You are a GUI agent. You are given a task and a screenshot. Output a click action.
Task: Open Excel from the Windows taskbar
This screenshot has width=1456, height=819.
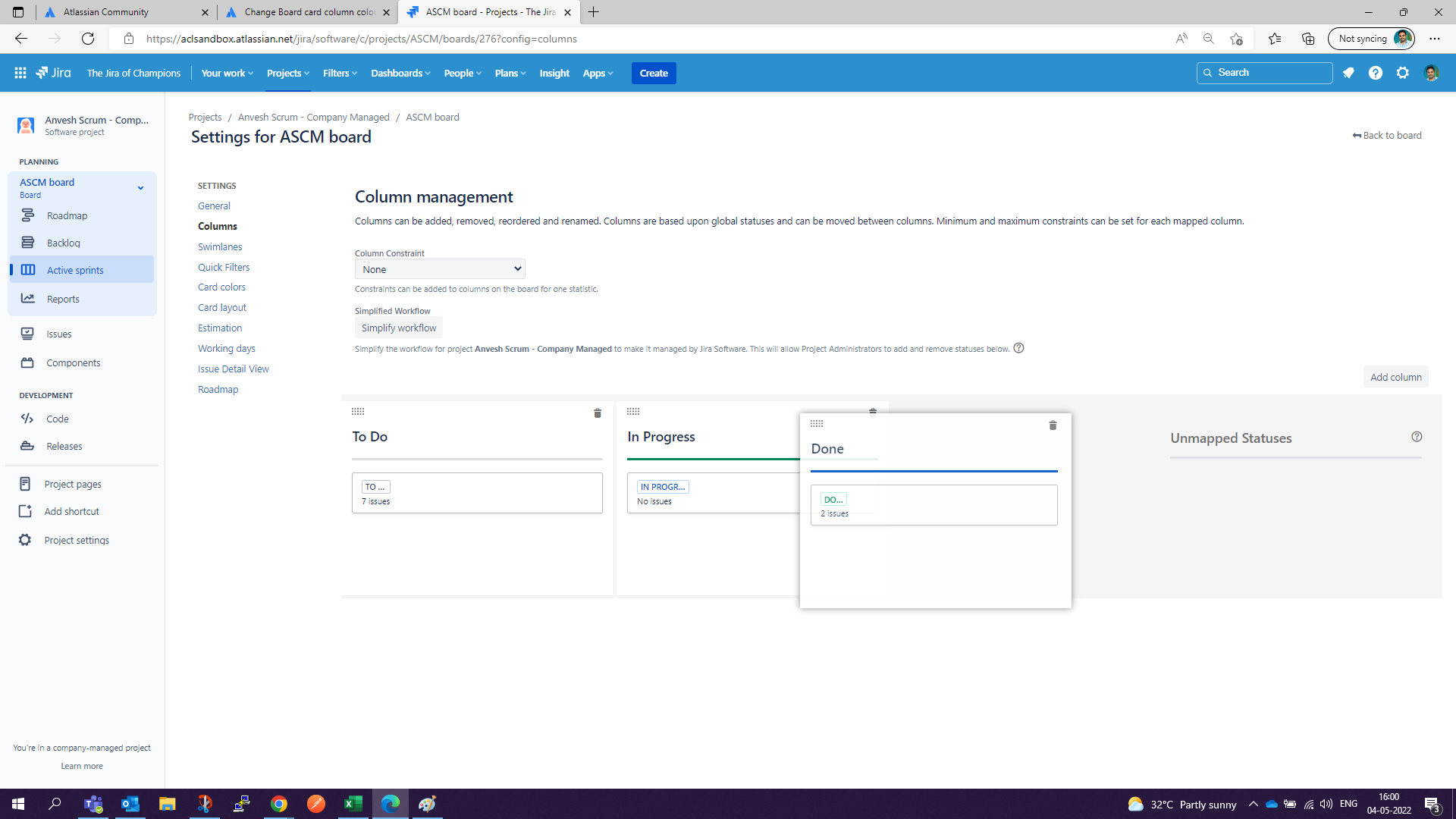click(353, 804)
